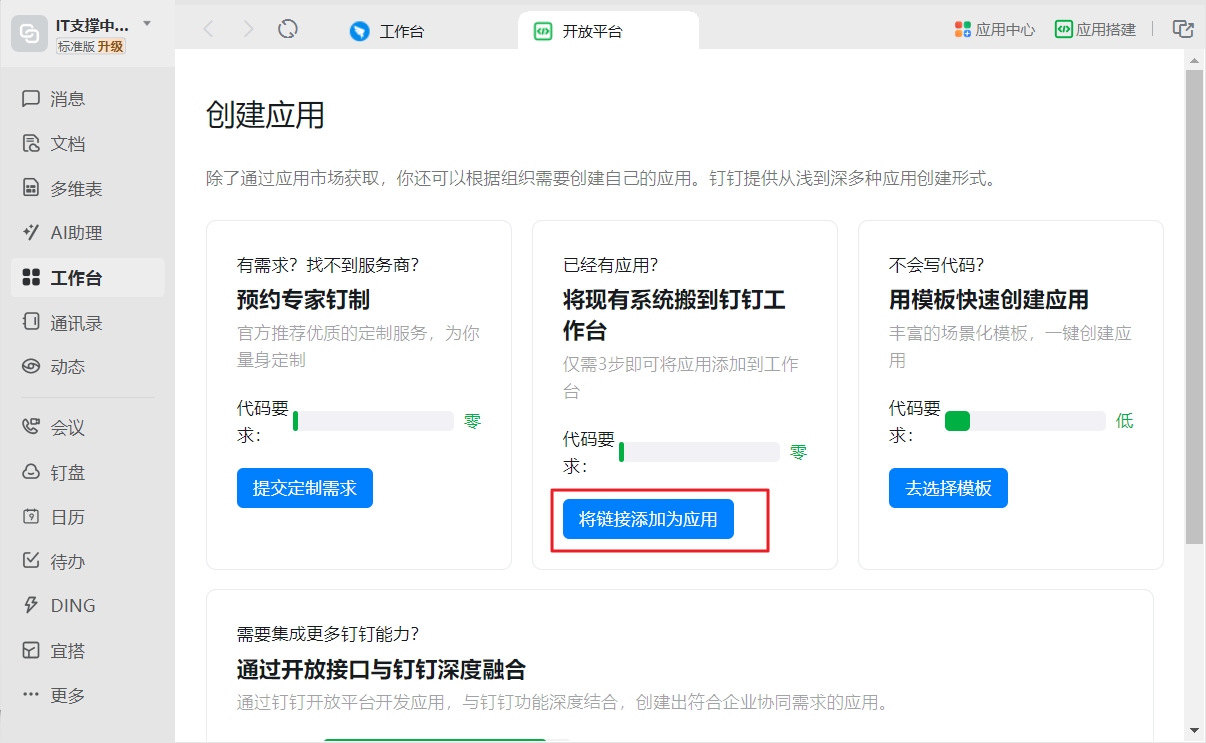Click code requirement bar under 将现有系统搬到钉钉工作台
The height and width of the screenshot is (743, 1206).
click(699, 452)
